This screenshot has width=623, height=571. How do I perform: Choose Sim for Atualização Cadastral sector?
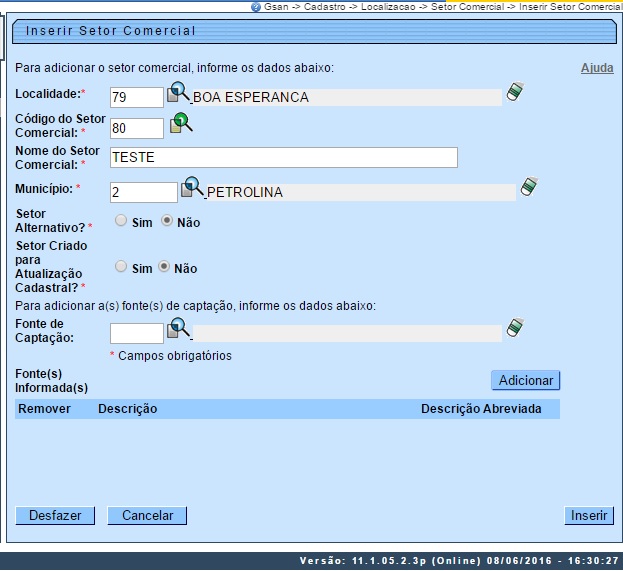(121, 267)
